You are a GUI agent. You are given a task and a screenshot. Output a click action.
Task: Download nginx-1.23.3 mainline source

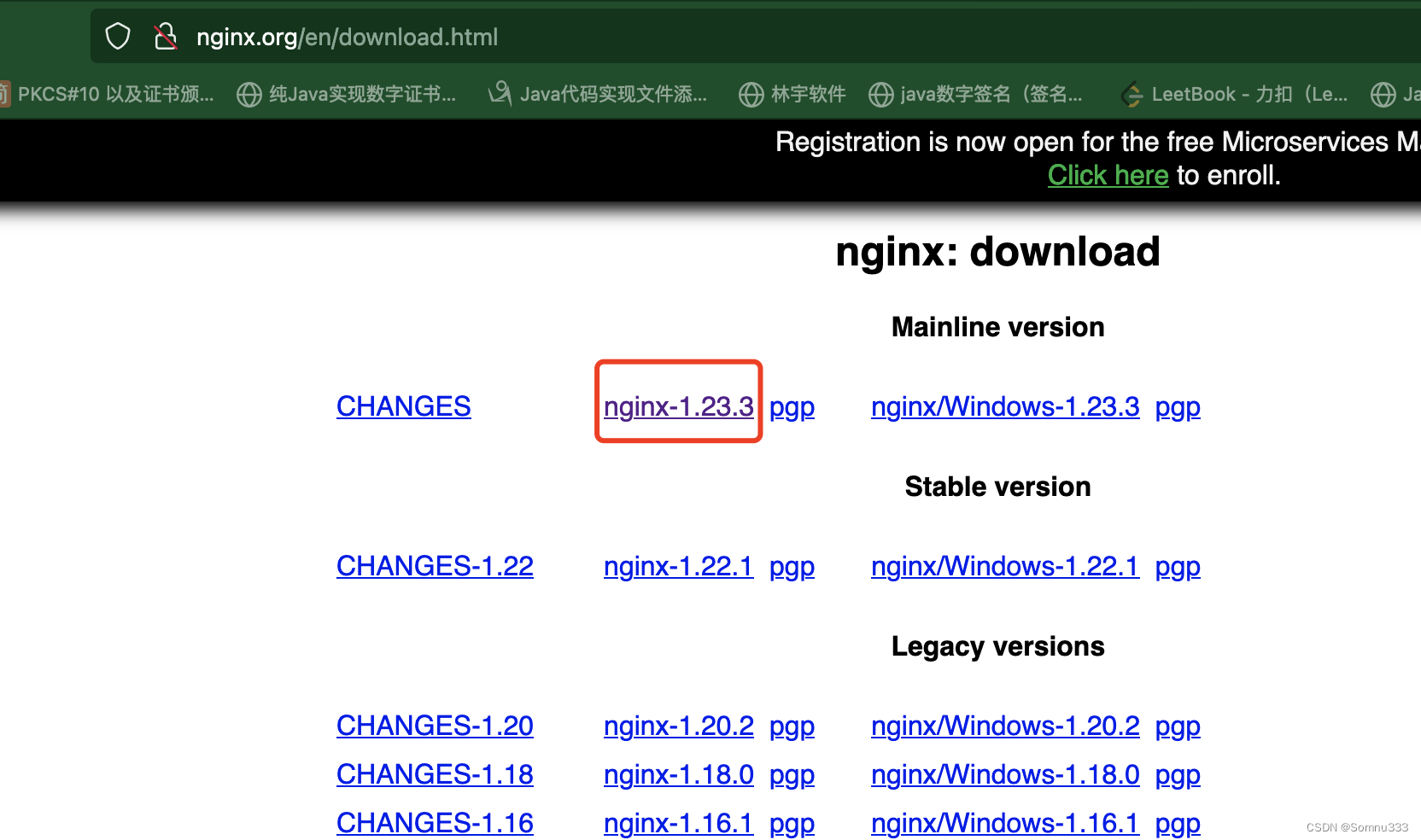coord(678,405)
